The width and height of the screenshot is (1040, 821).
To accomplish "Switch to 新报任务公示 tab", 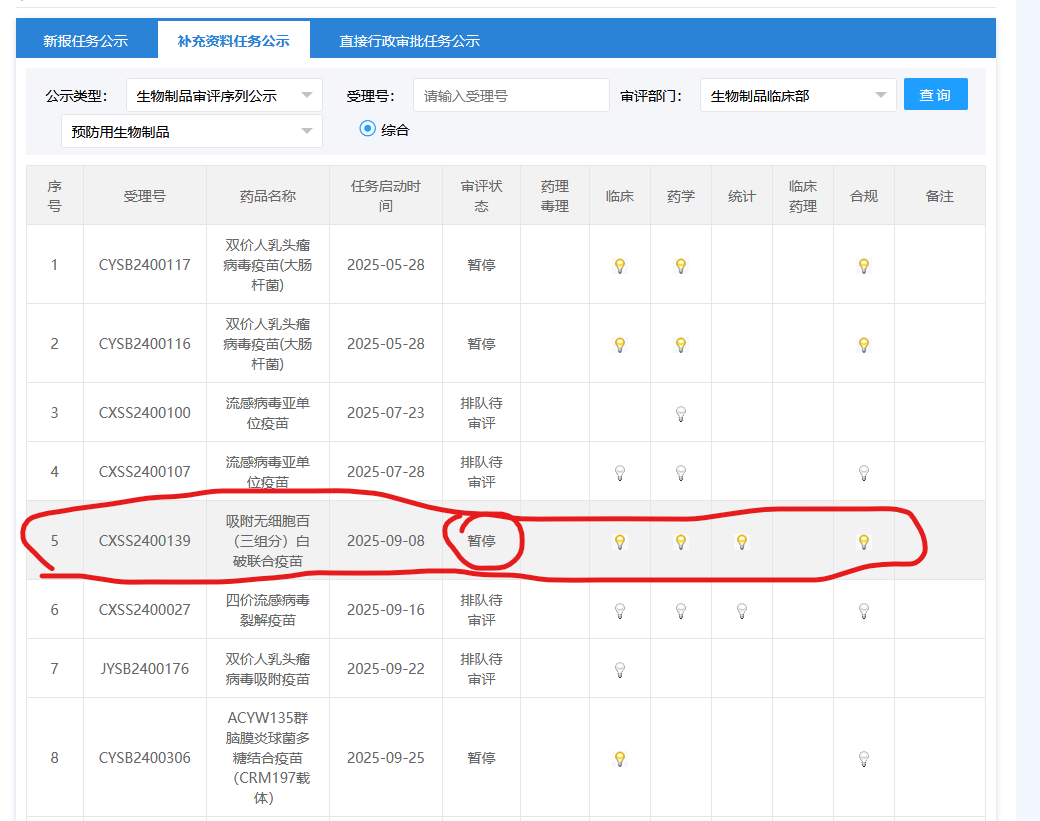I will click(x=86, y=41).
